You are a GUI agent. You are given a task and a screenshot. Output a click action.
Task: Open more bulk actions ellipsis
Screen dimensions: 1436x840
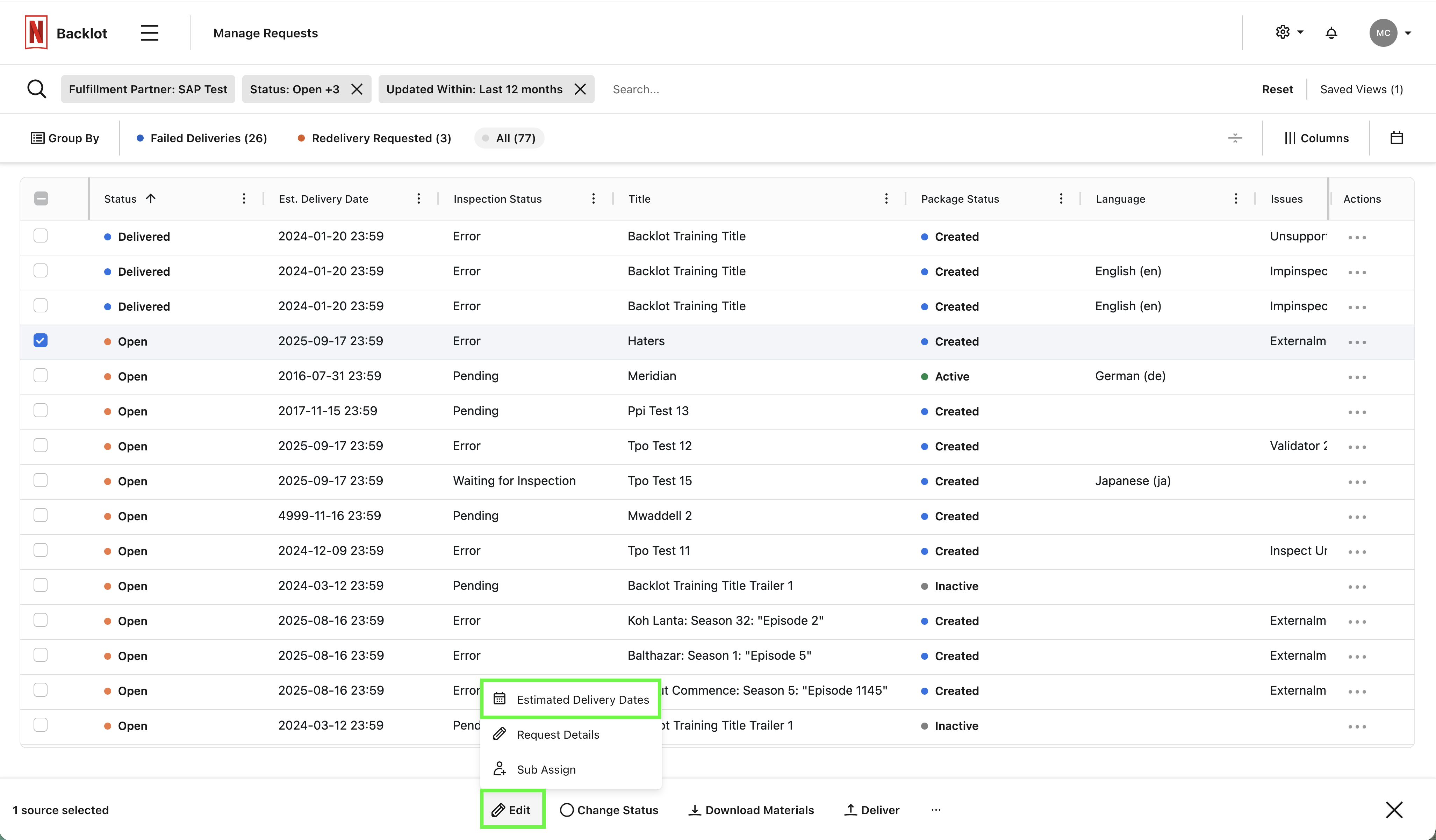click(936, 809)
